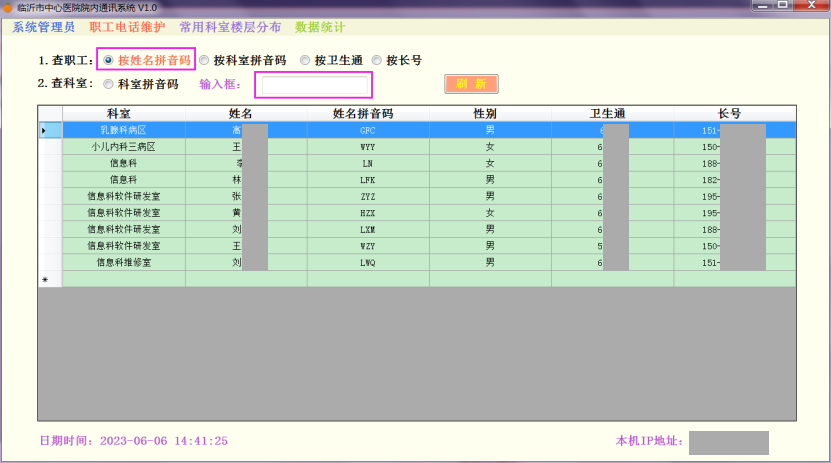Image resolution: width=831 pixels, height=463 pixels.
Task: Click the new-row asterisk marker
Action: tap(44, 279)
